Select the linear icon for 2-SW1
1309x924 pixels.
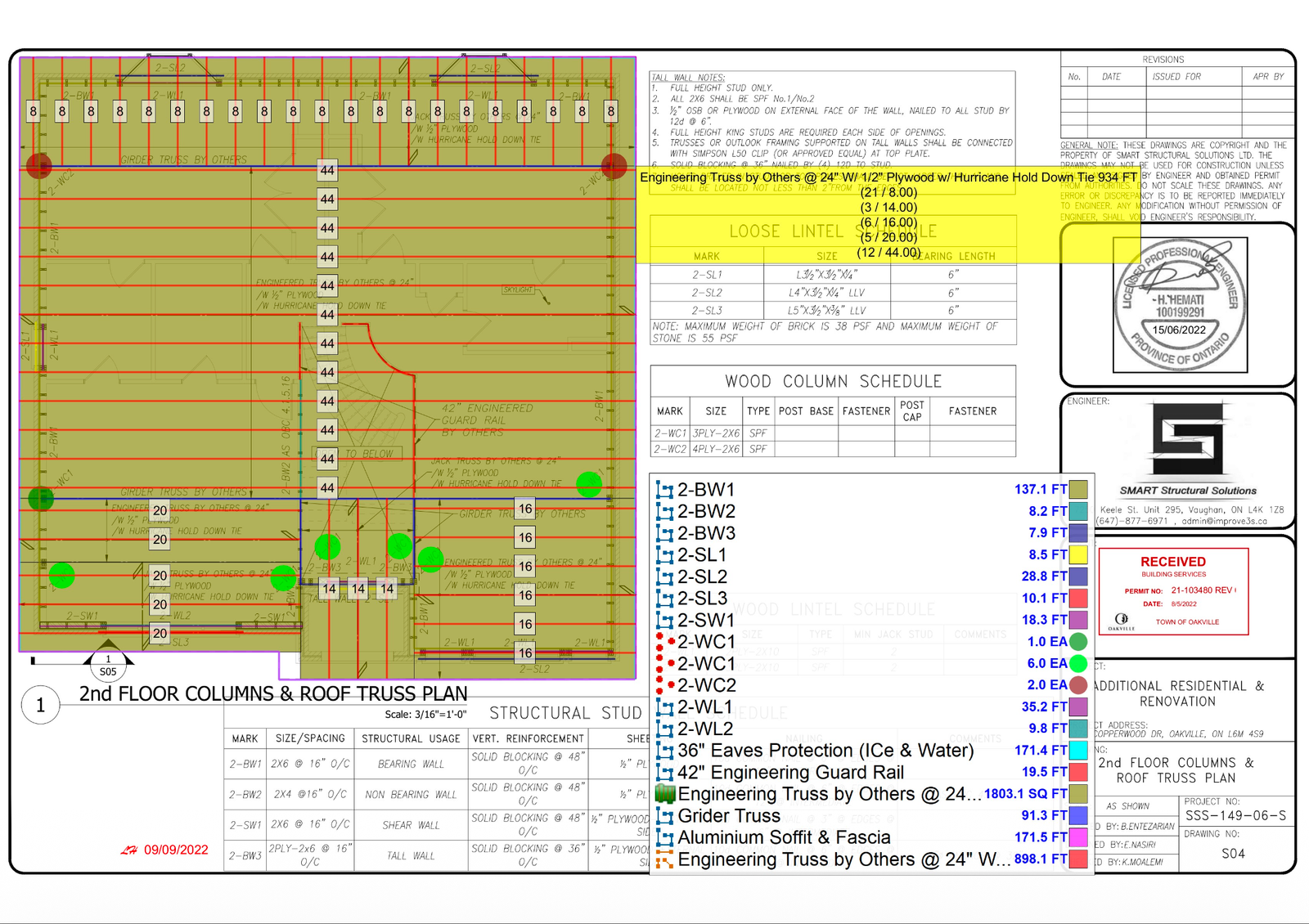tap(664, 621)
